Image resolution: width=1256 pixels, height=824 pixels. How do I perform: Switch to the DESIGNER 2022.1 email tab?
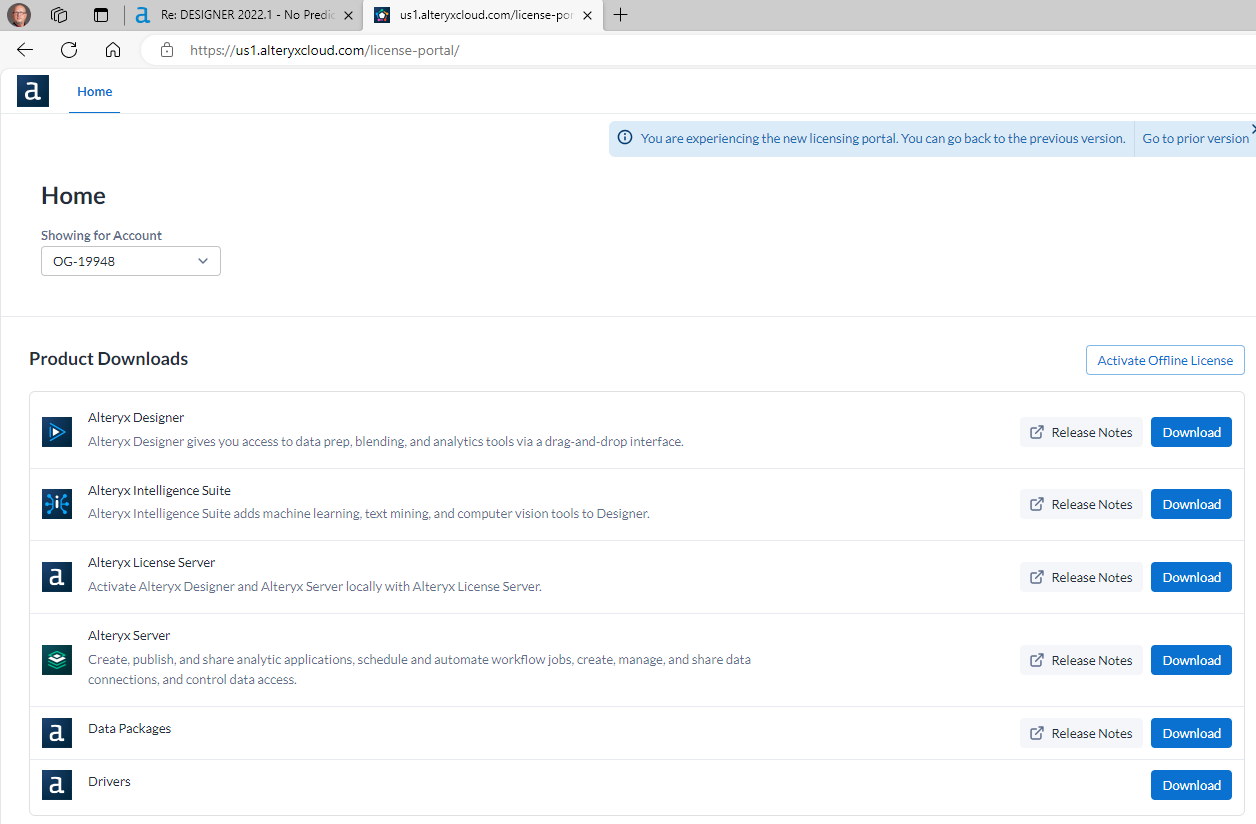pyautogui.click(x=240, y=15)
